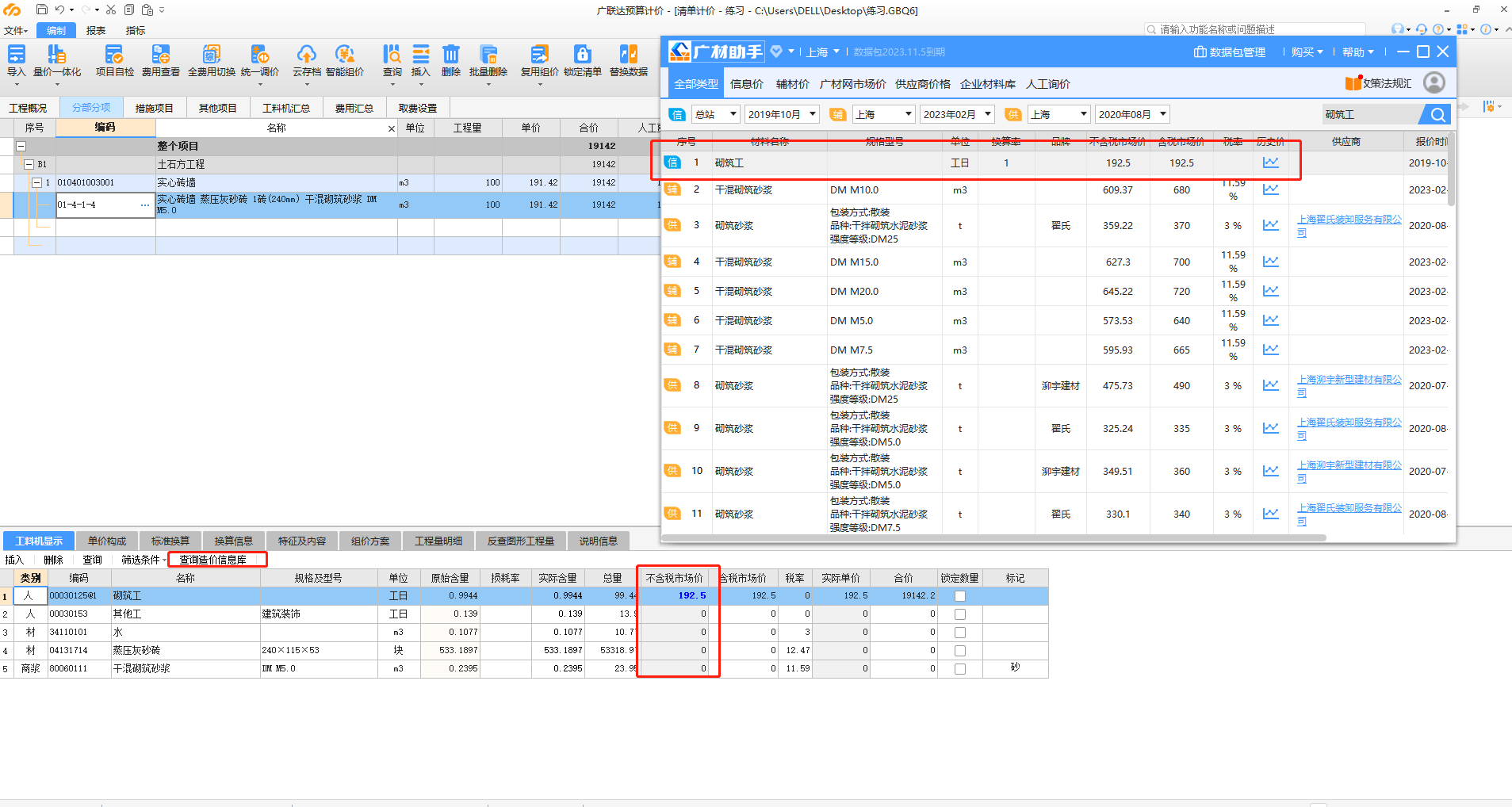Click the Paste clipboard icon
The image size is (1512, 807).
point(147,10)
